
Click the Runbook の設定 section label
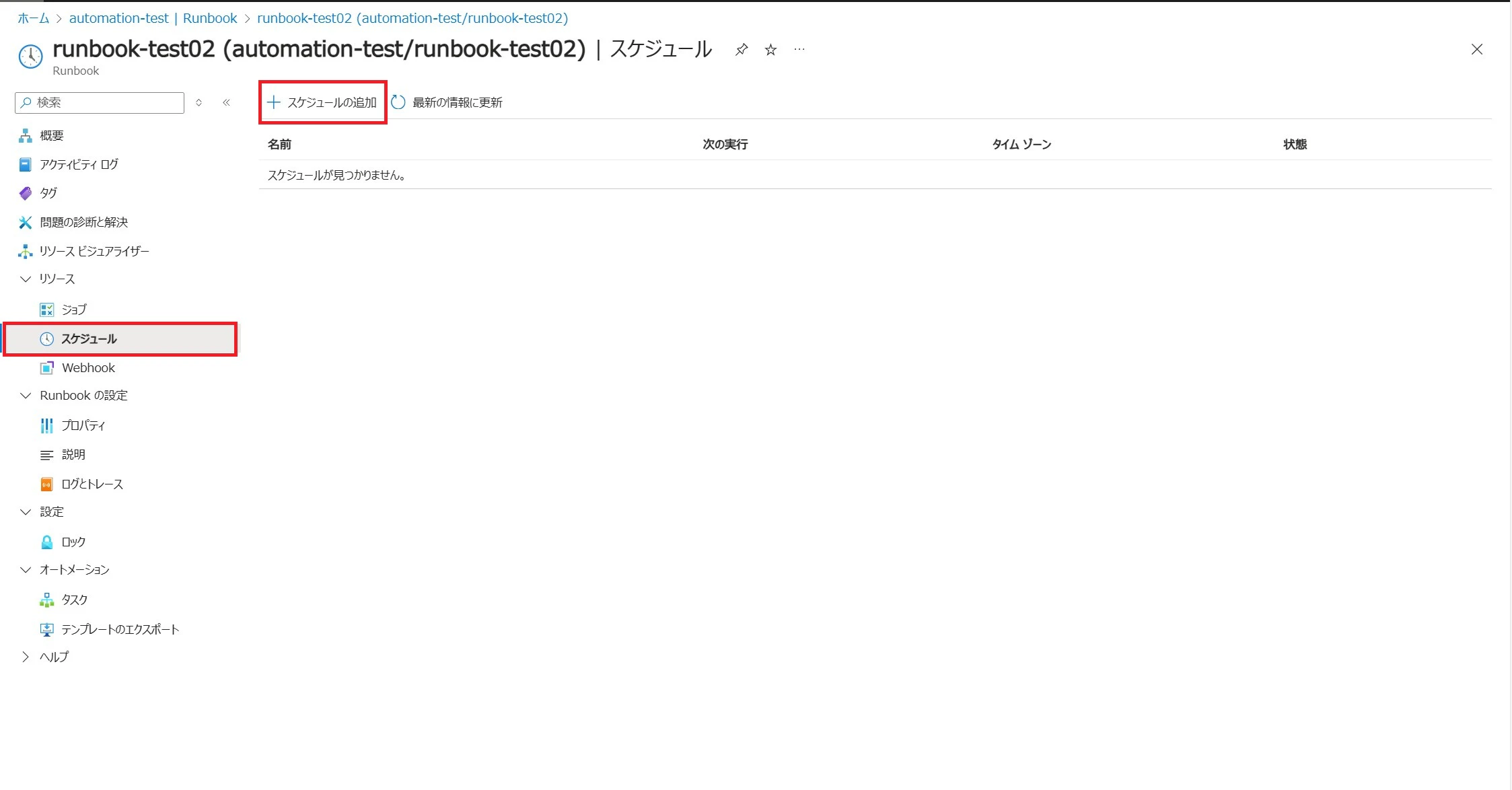(83, 396)
